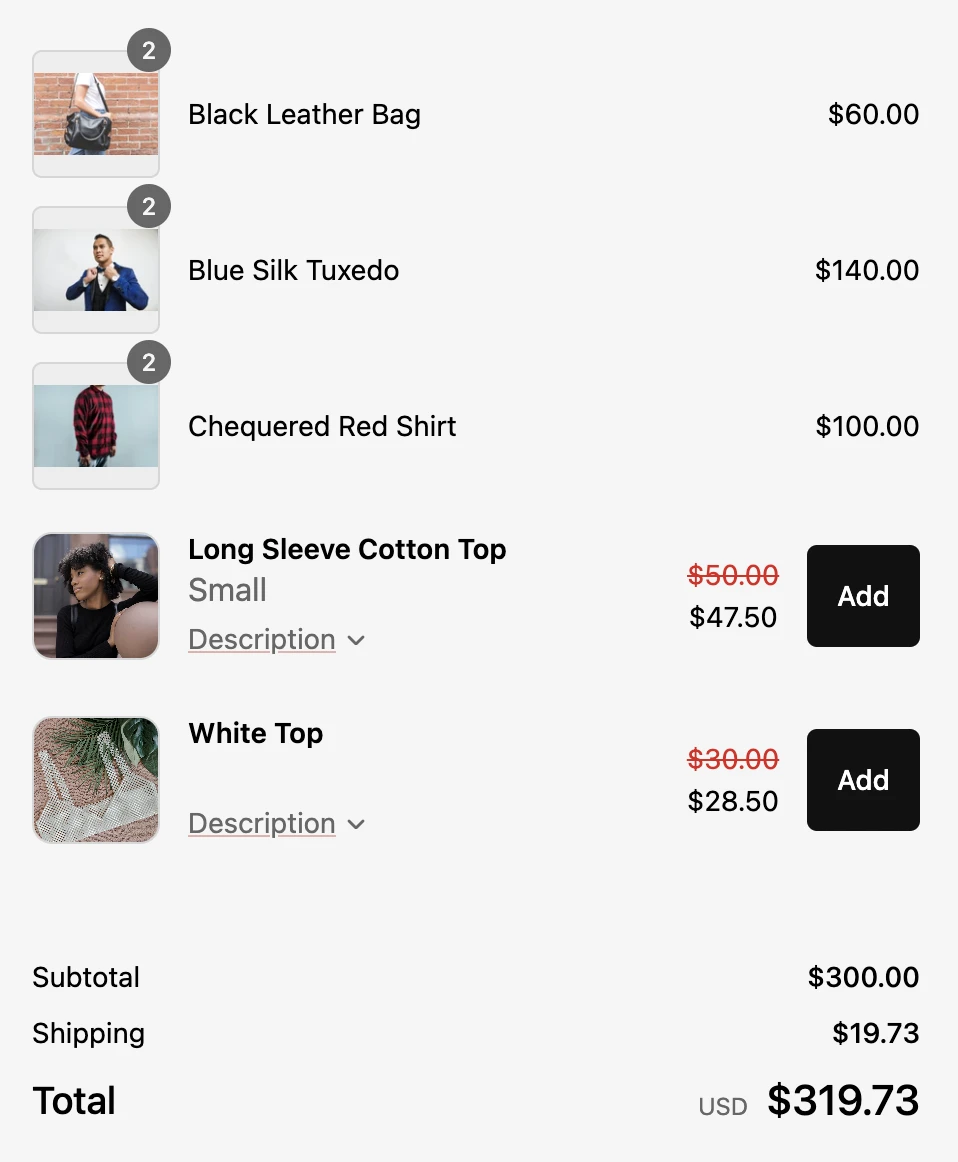
Task: Click quantity badge on Black Leather Bag
Action: (x=149, y=51)
